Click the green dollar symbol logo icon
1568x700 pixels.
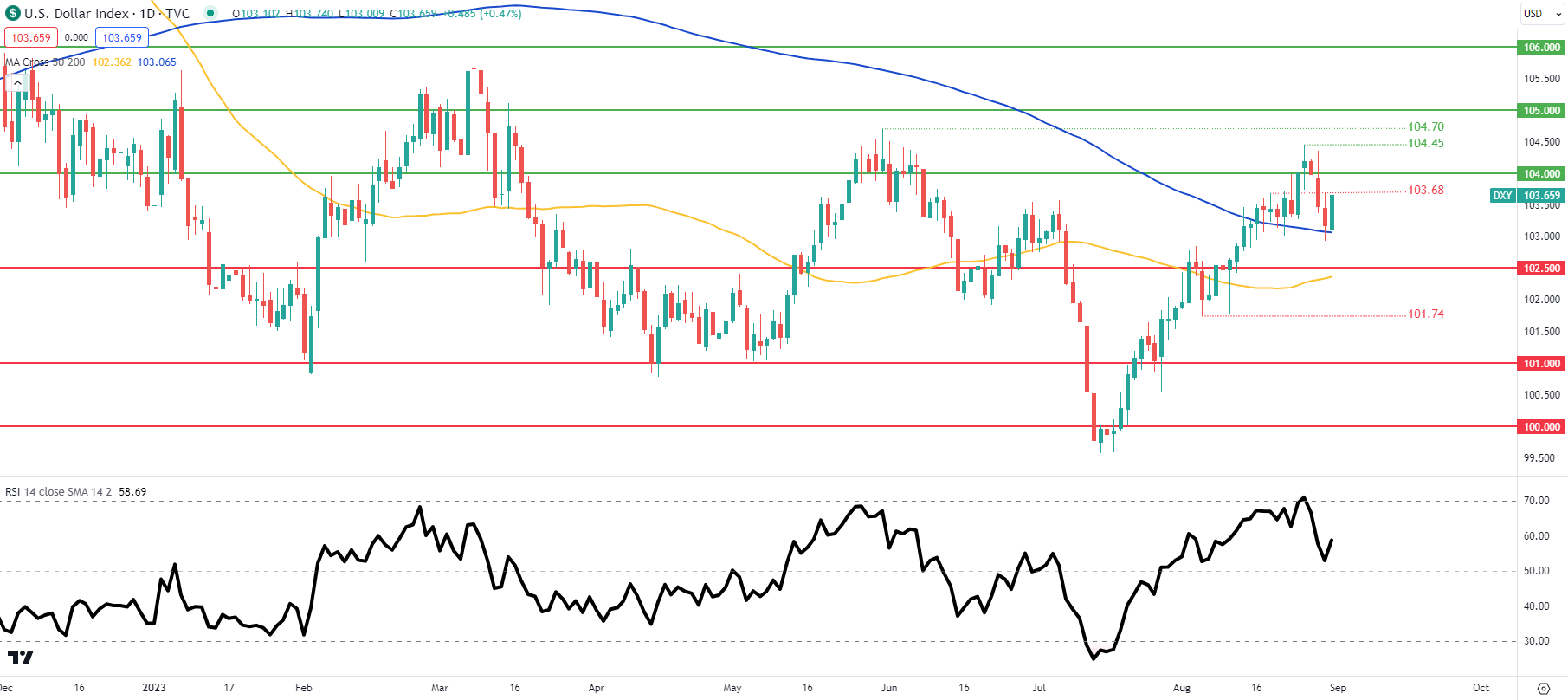[13, 13]
